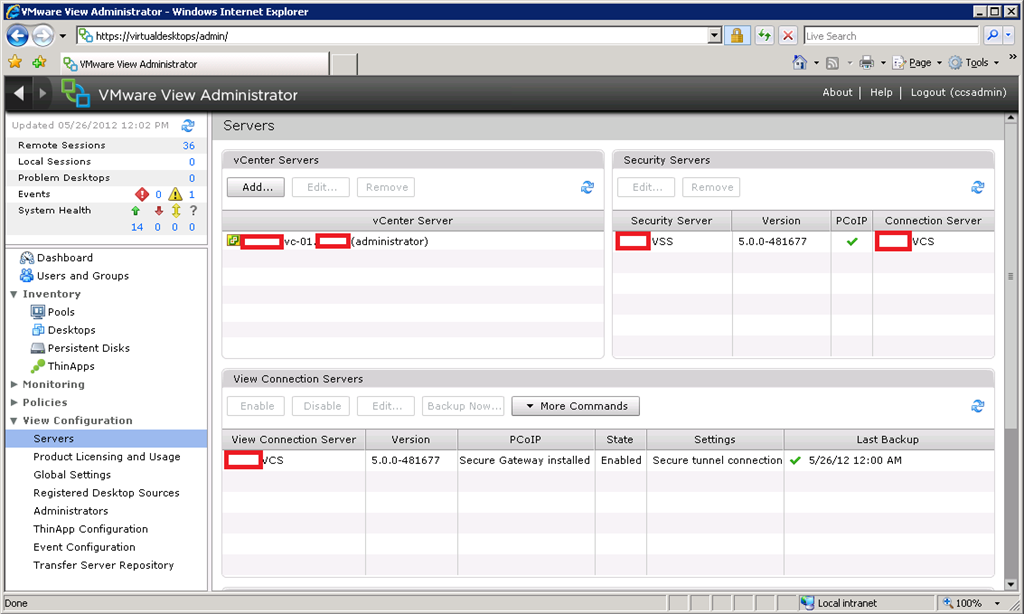Open the Tools menu

tap(974, 63)
